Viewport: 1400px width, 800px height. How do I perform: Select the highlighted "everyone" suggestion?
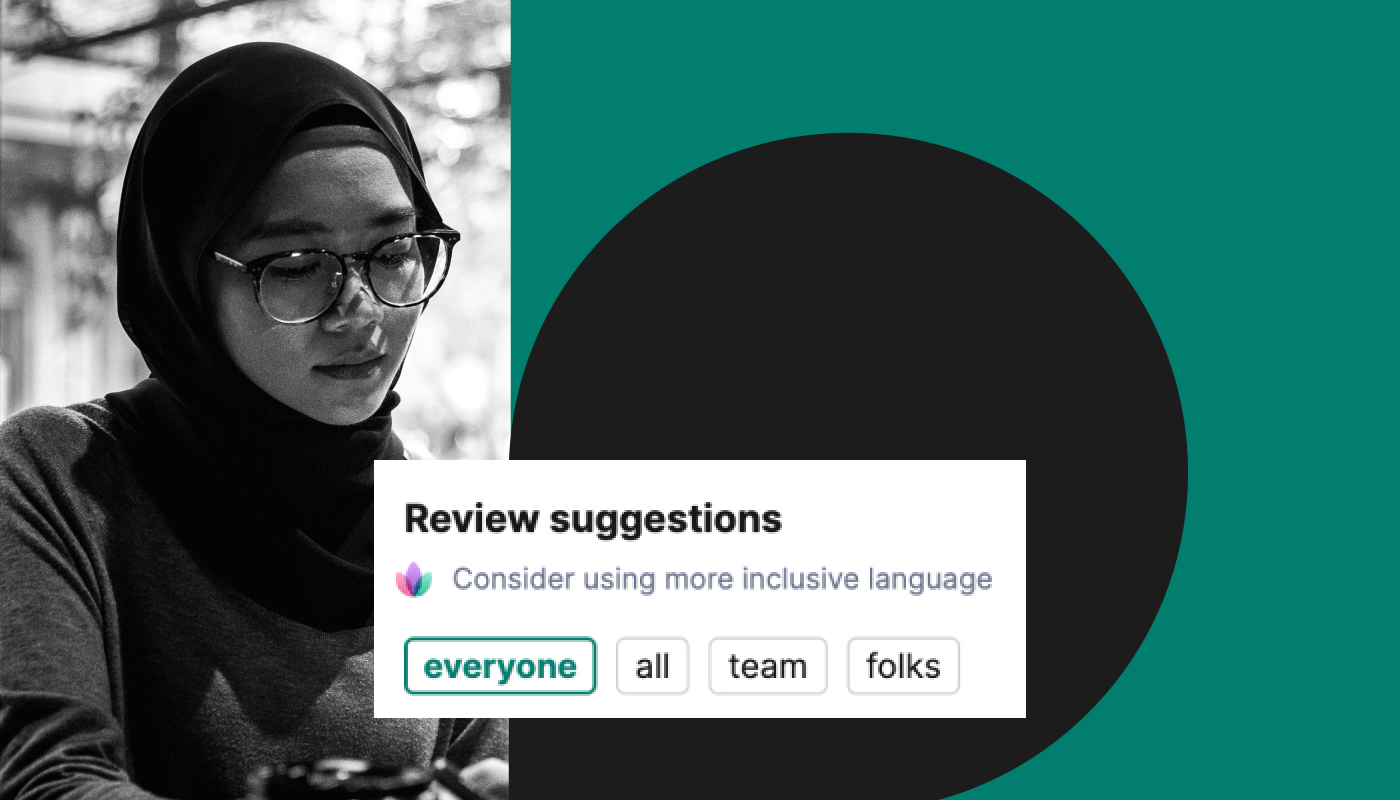click(x=500, y=666)
